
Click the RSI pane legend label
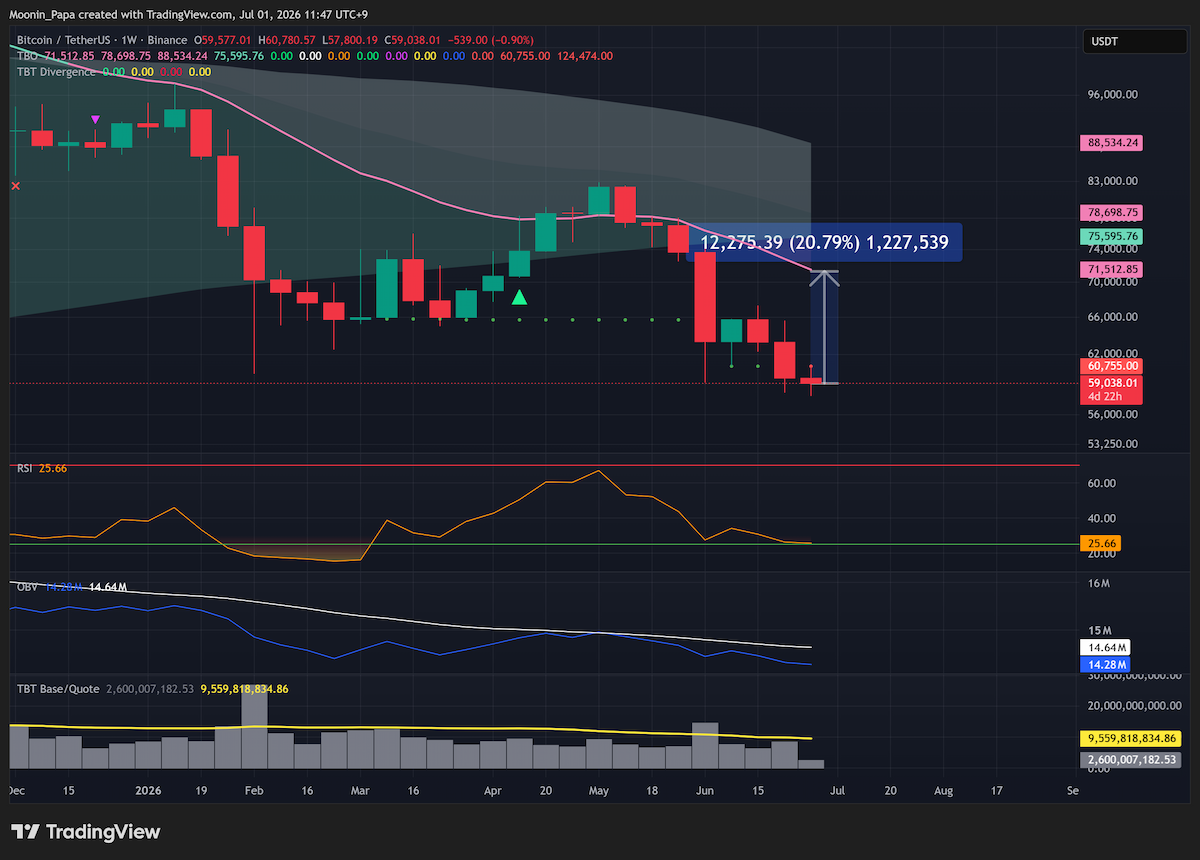pos(25,468)
